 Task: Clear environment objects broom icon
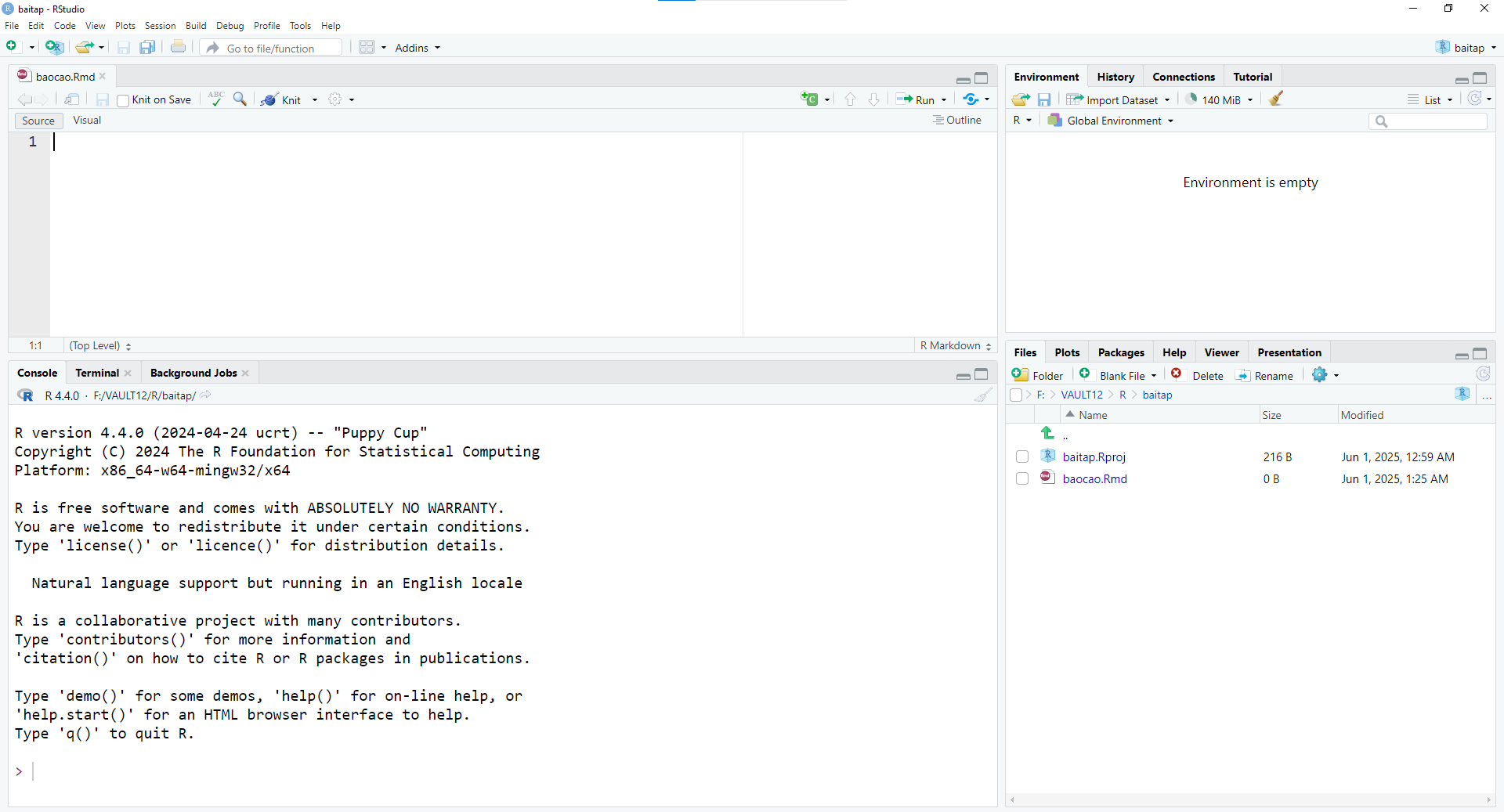click(1276, 99)
